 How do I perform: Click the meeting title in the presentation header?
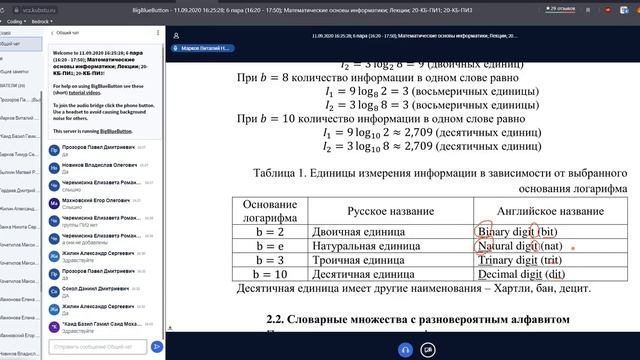point(414,36)
